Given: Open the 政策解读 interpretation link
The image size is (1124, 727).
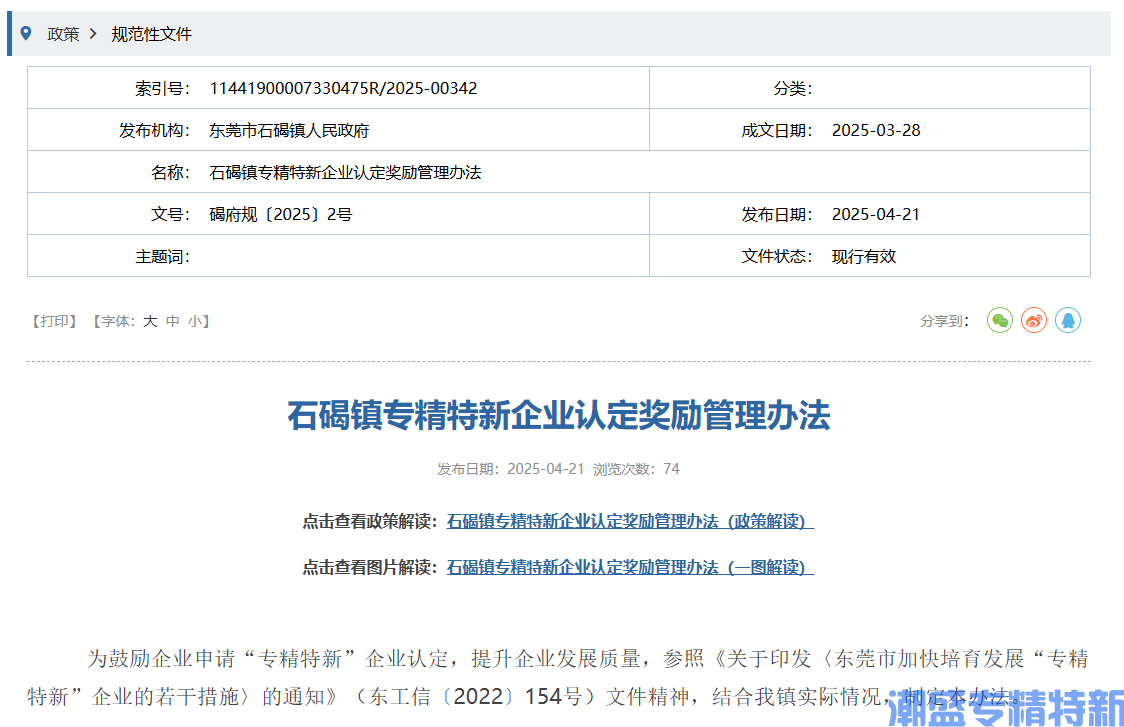Looking at the screenshot, I should coord(630,521).
